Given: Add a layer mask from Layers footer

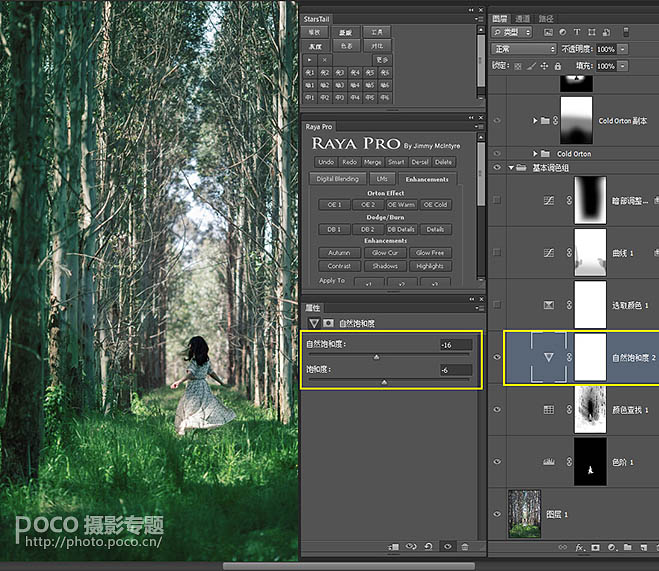Looking at the screenshot, I should pos(596,547).
